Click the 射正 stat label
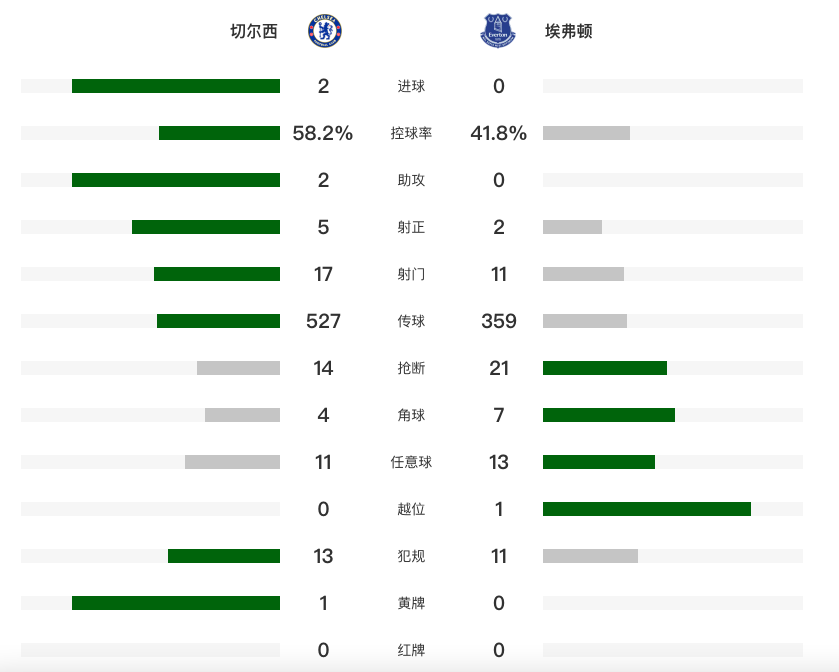 pos(411,228)
